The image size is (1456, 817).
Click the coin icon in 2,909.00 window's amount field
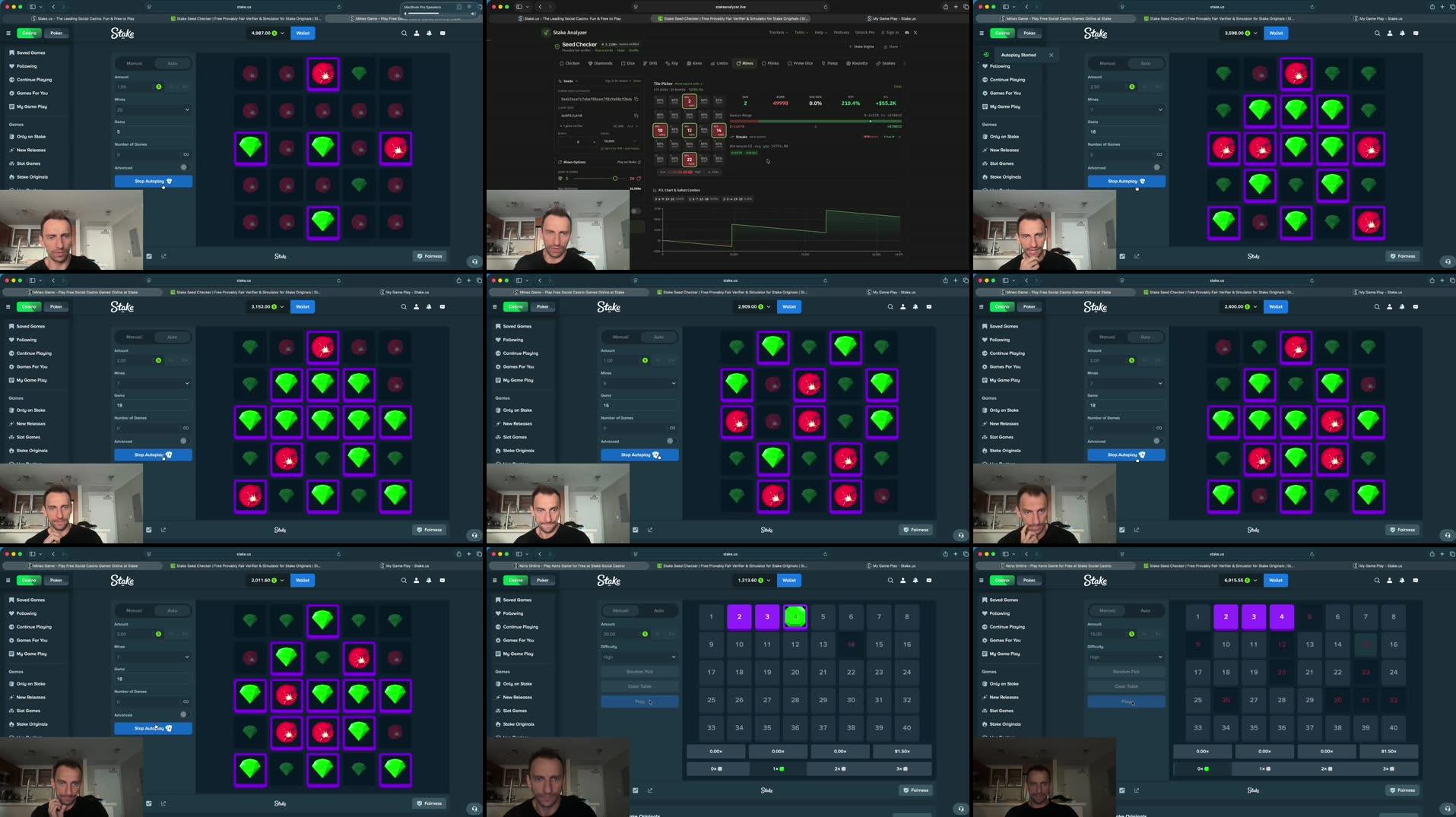point(645,360)
